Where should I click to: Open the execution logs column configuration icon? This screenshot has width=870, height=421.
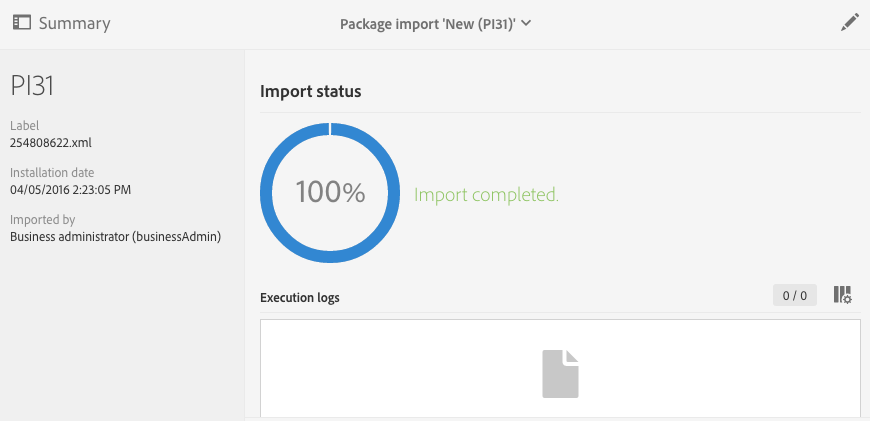(x=842, y=295)
